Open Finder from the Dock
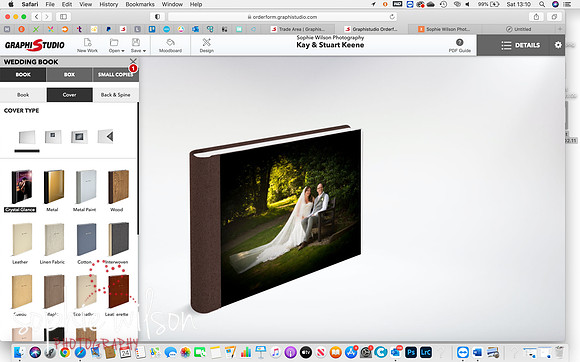Image resolution: width=580 pixels, height=362 pixels. tap(19, 352)
